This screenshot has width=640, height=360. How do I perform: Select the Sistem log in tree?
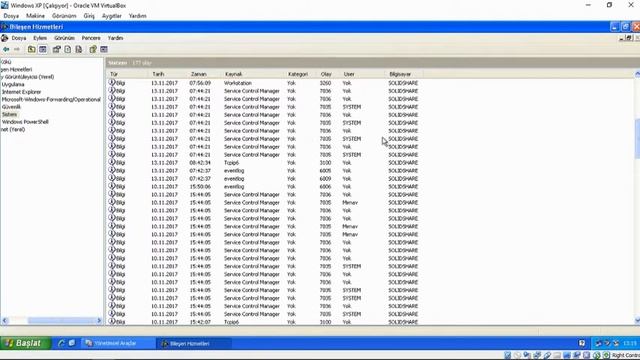click(x=9, y=114)
